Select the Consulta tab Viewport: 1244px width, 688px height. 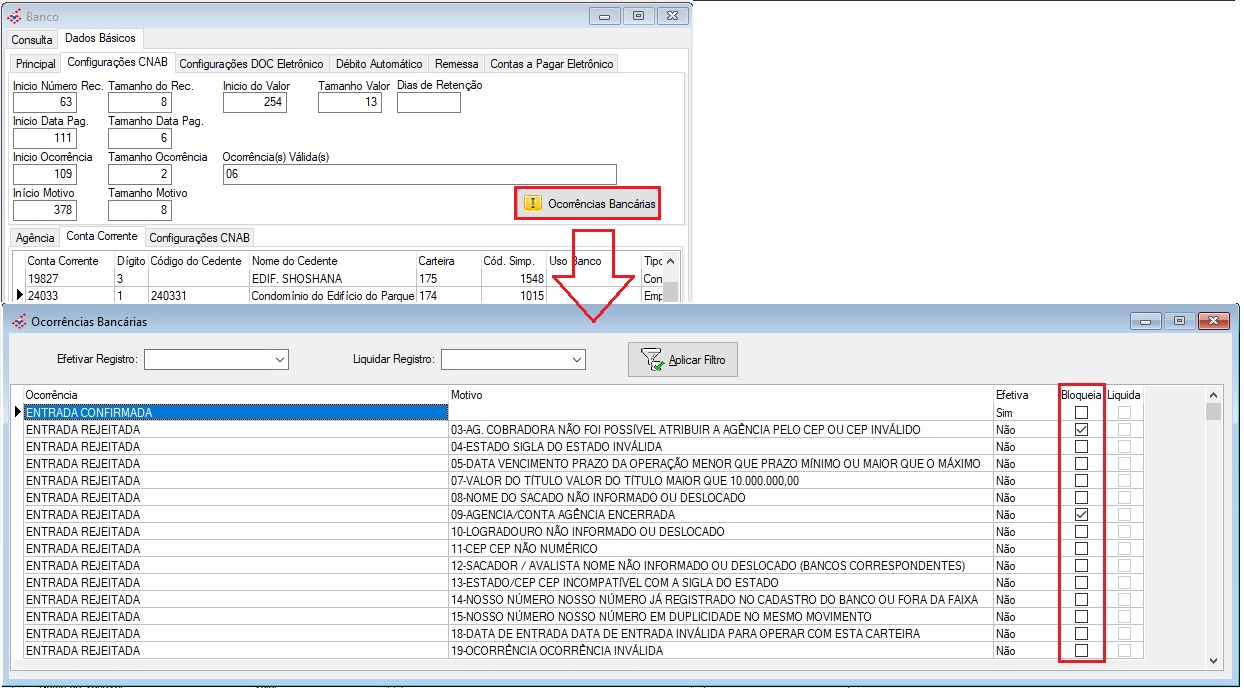click(32, 40)
